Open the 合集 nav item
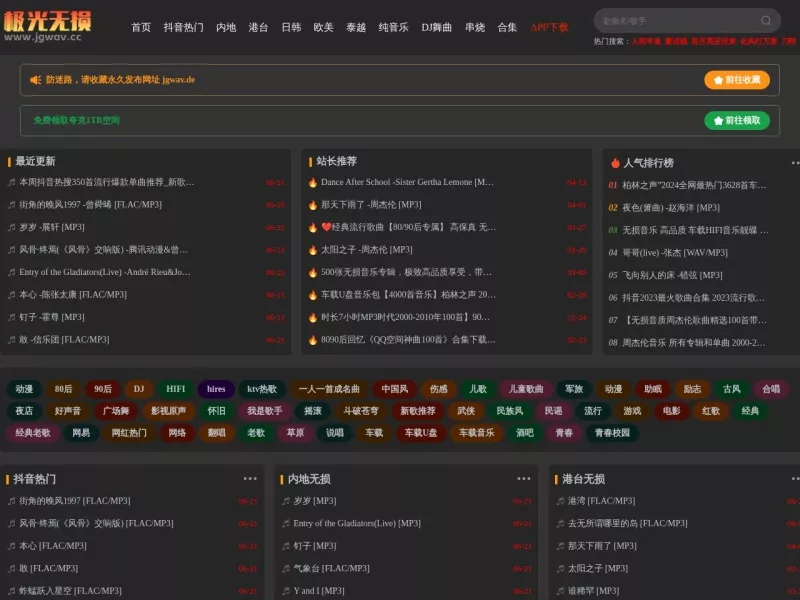 pos(507,27)
